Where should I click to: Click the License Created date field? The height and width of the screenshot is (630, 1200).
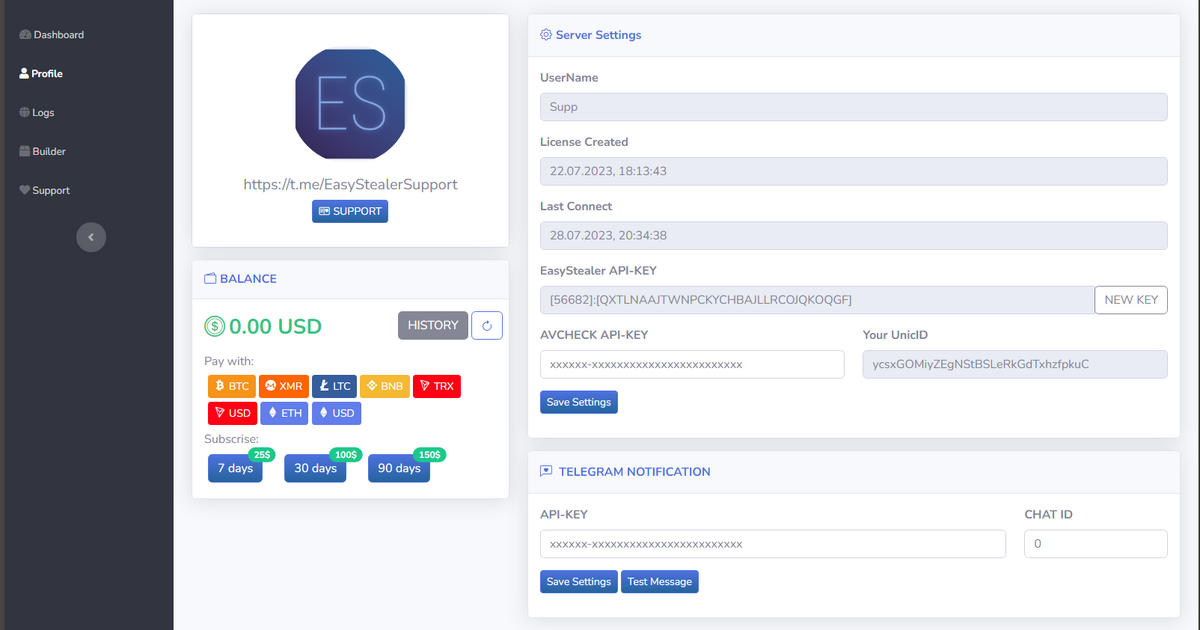coord(854,171)
